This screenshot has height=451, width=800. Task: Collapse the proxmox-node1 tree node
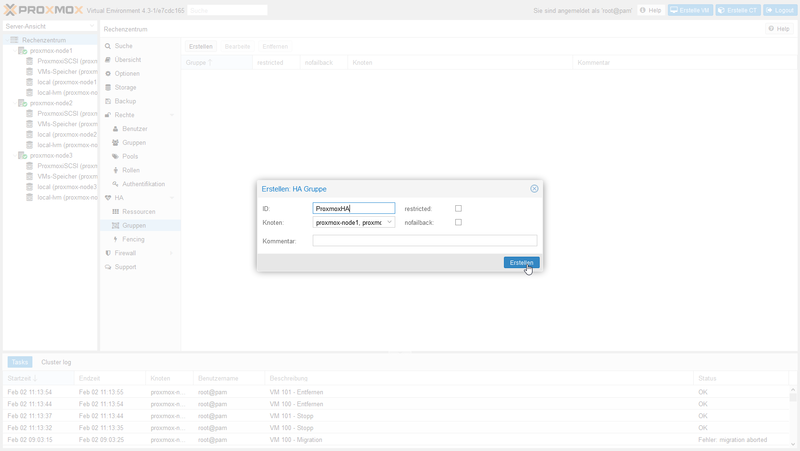(14, 51)
